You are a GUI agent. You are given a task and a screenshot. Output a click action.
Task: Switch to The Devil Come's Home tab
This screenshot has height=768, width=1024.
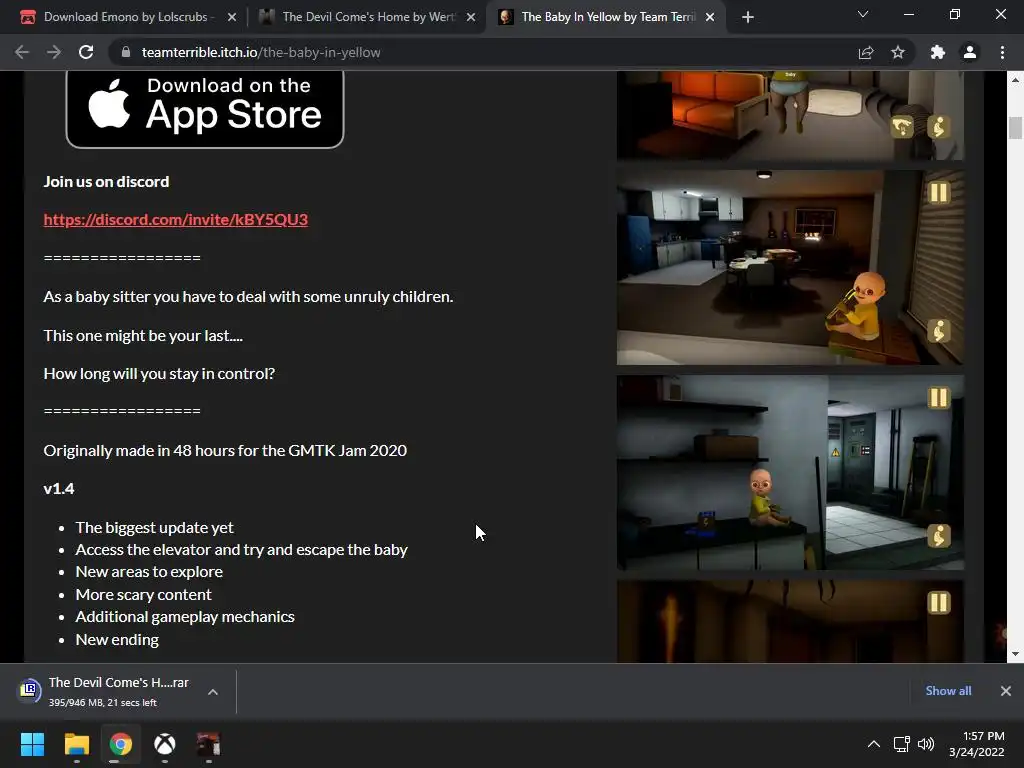[x=368, y=17]
